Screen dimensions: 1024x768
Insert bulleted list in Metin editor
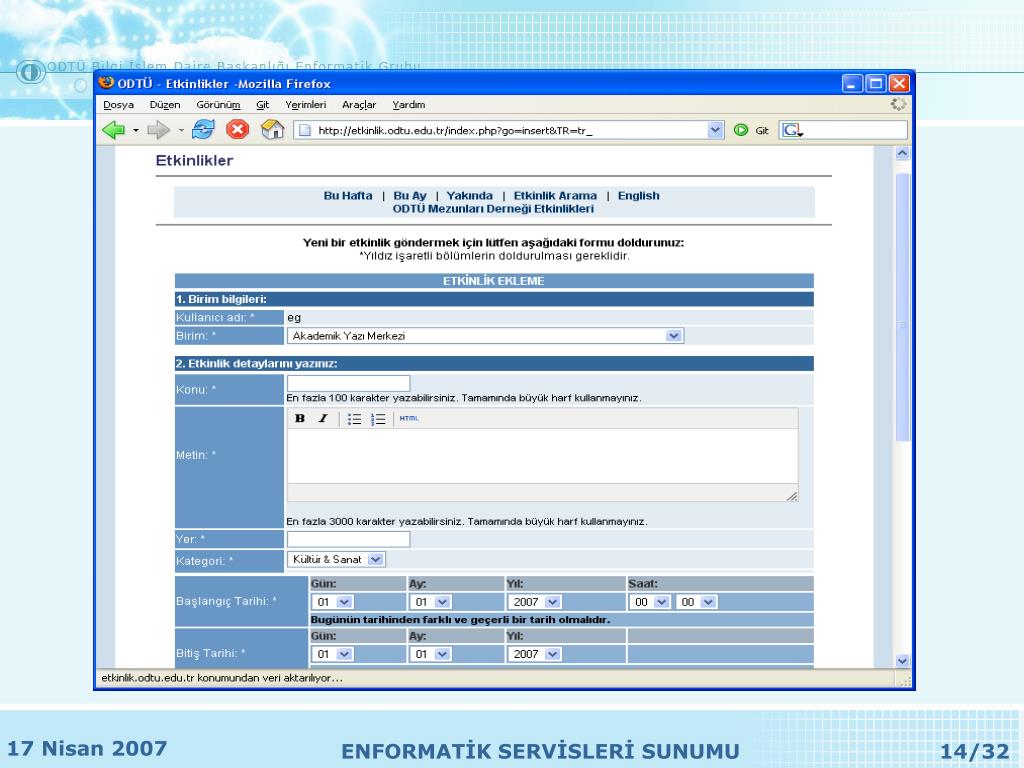354,419
